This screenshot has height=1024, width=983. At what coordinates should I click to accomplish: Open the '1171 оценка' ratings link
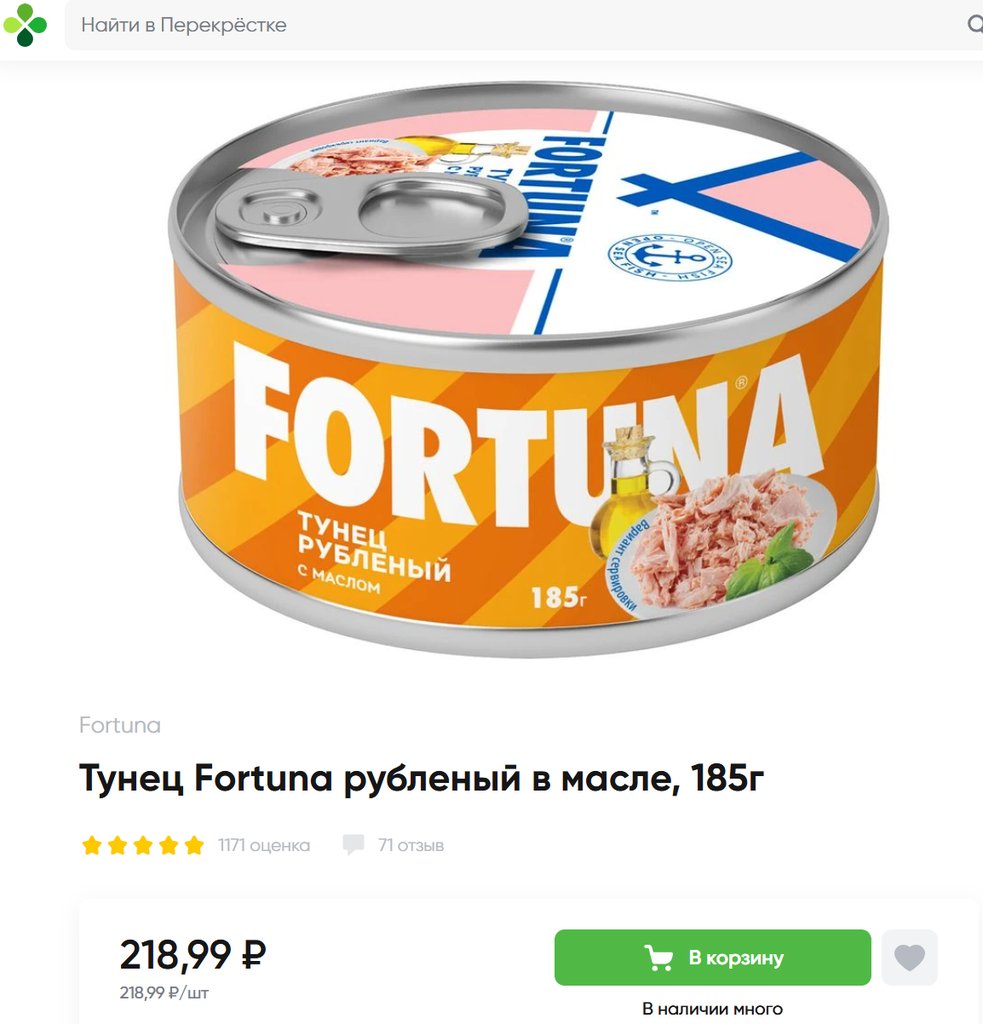tap(264, 845)
